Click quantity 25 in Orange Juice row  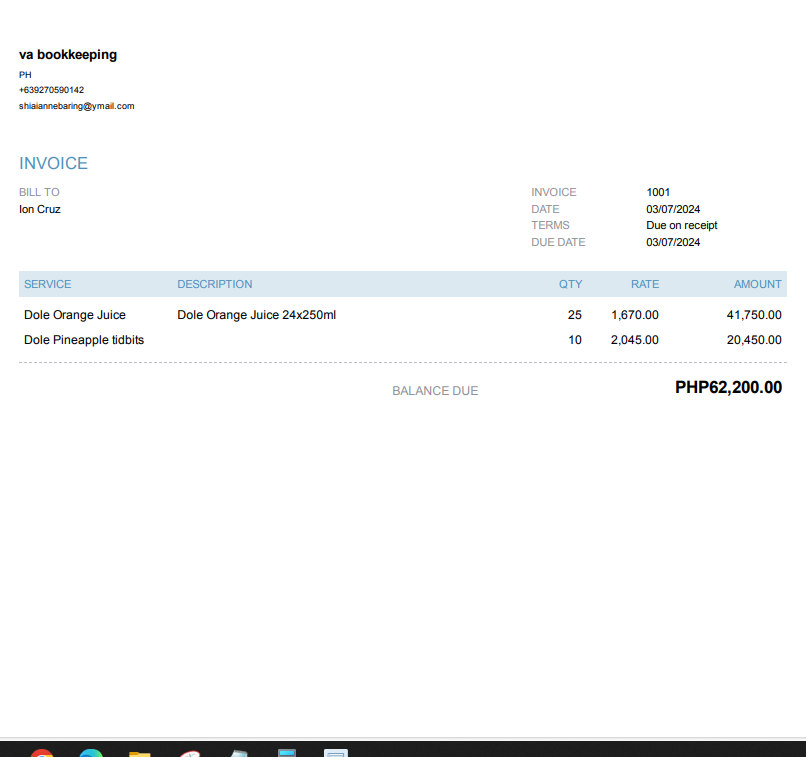(x=575, y=315)
